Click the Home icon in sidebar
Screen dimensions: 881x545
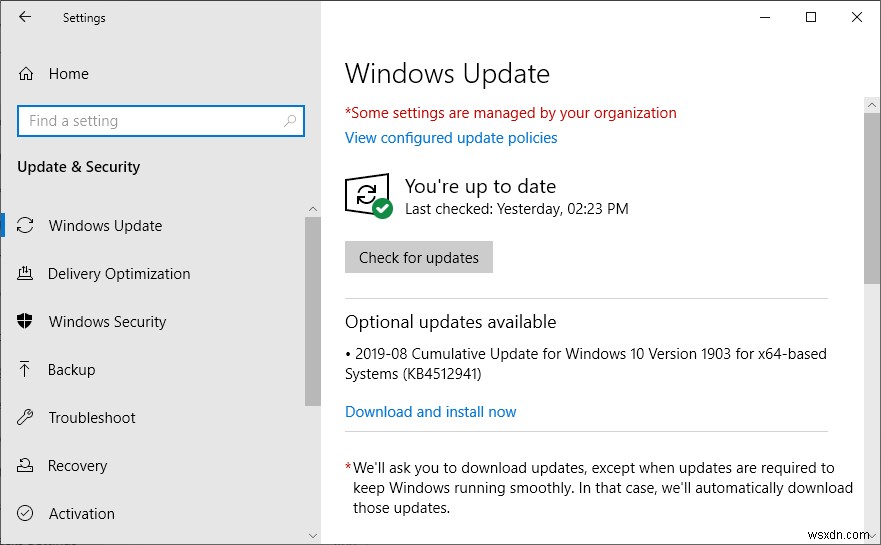pyautogui.click(x=27, y=73)
